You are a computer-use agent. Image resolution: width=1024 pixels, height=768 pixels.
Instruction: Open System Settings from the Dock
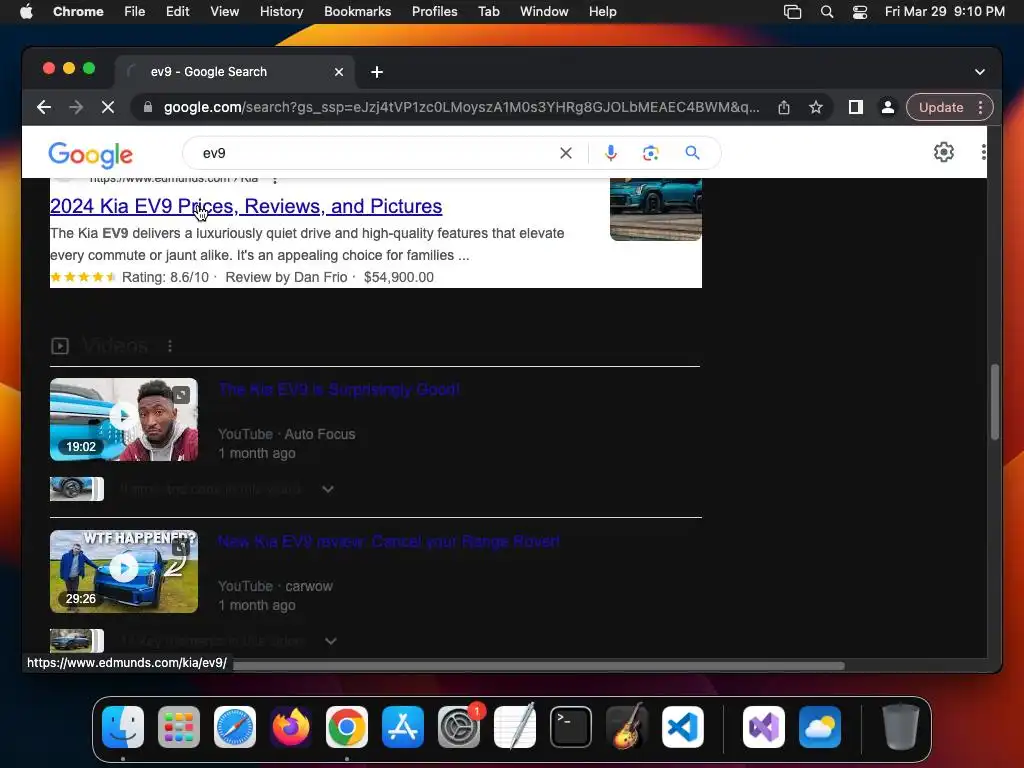pyautogui.click(x=459, y=727)
